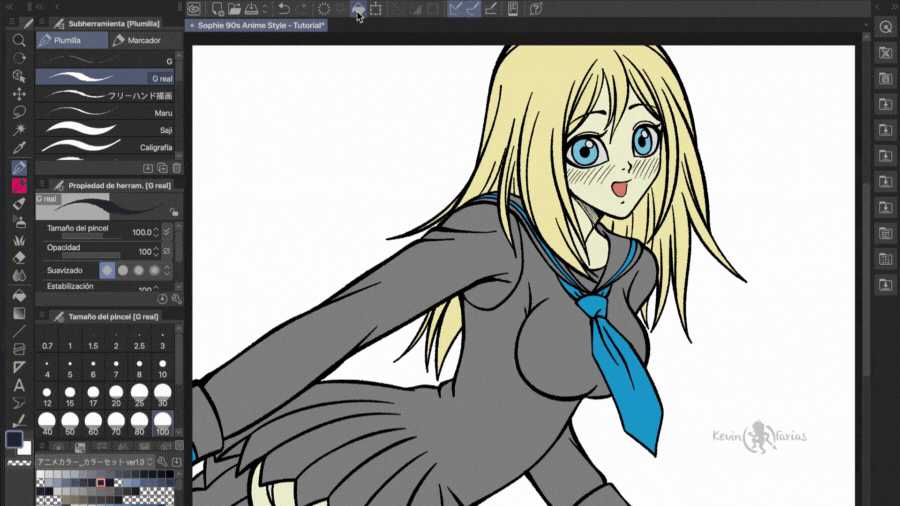The image size is (900, 506).
Task: Import sub tool material with the download icon
Action: [148, 168]
